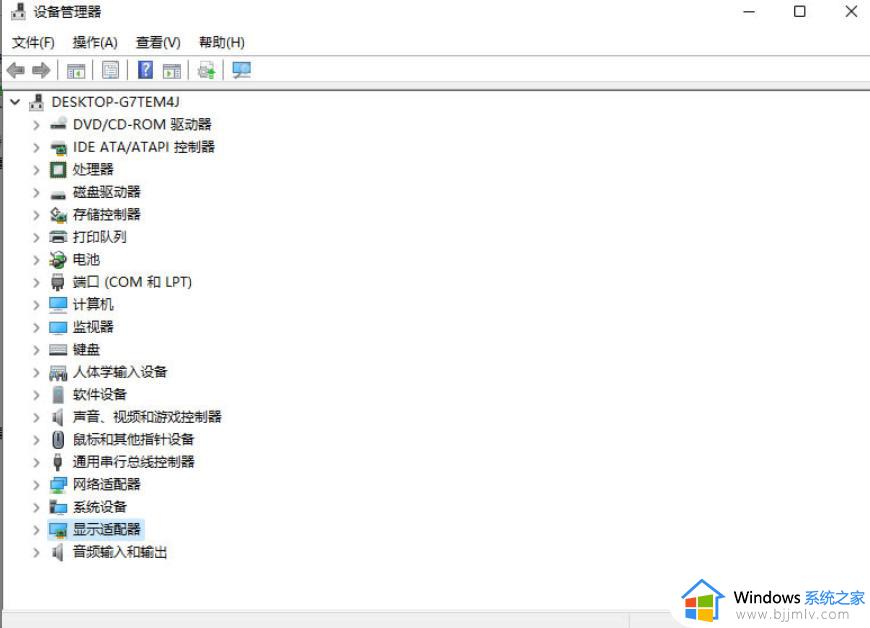Open the 文件(F) menu
Screen dimensions: 870x628
(33, 42)
